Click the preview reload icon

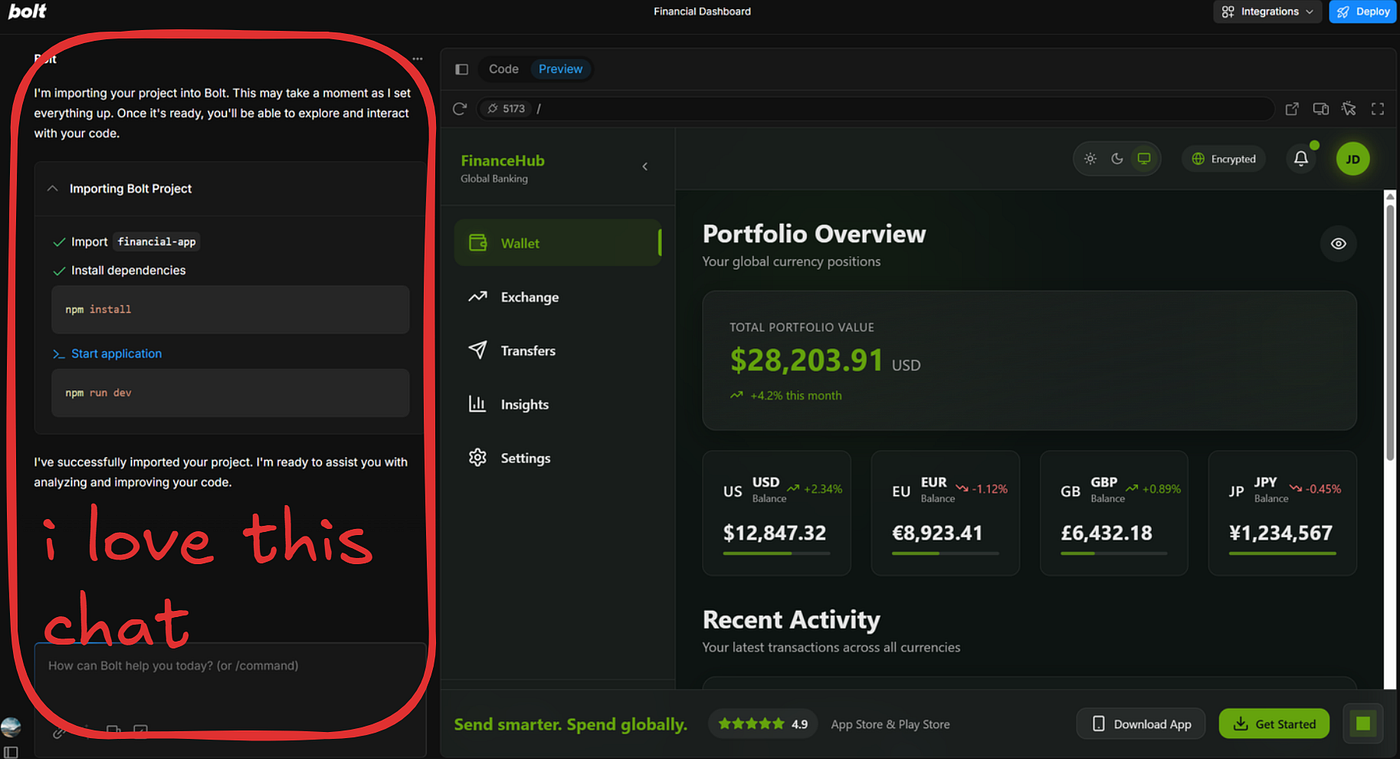tap(460, 108)
